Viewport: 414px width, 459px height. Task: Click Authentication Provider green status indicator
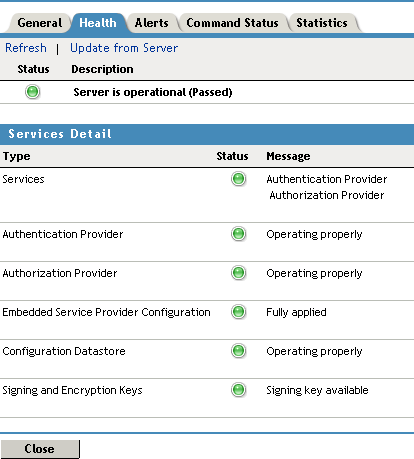(238, 234)
